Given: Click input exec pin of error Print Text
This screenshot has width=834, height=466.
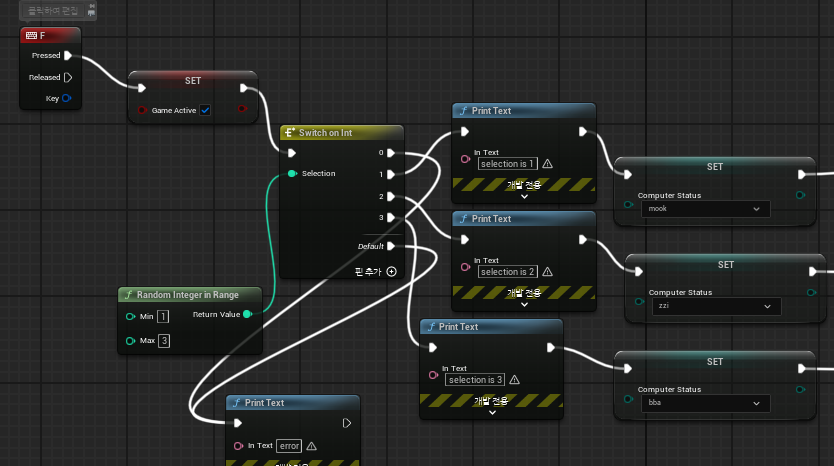Looking at the screenshot, I should 238,423.
